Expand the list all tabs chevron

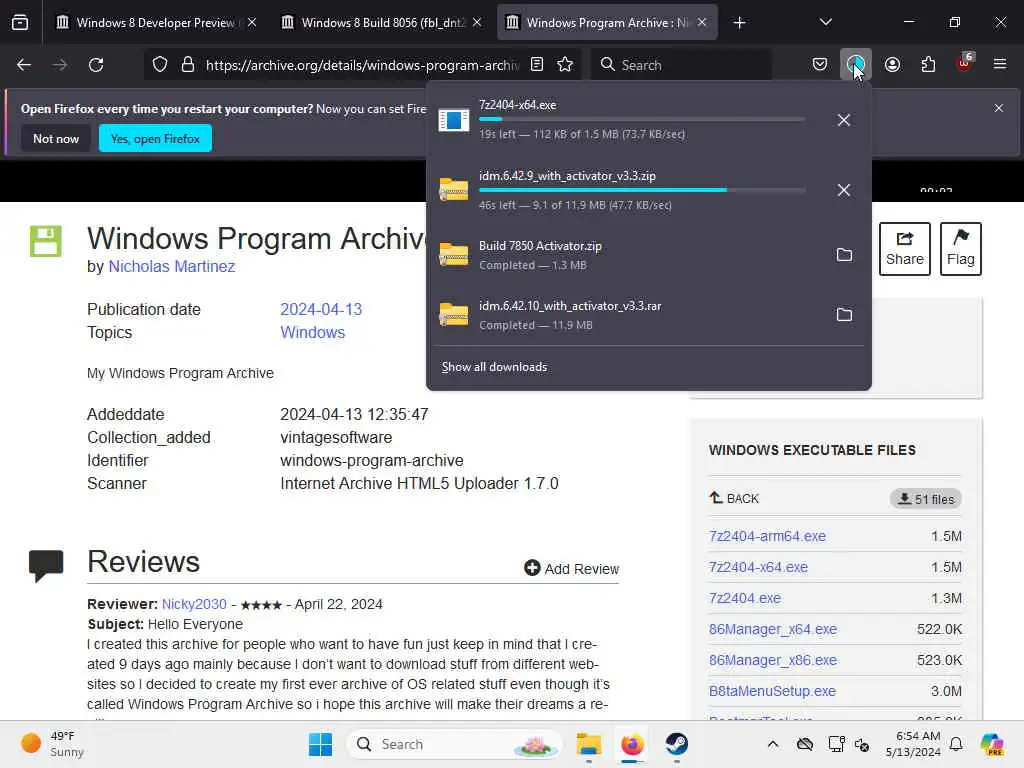(x=825, y=22)
